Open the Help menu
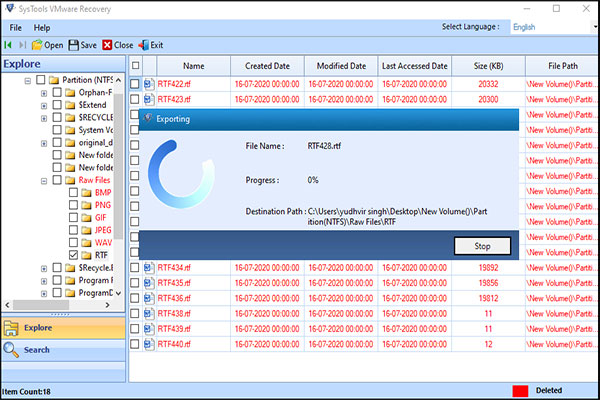600x400 pixels. click(41, 27)
